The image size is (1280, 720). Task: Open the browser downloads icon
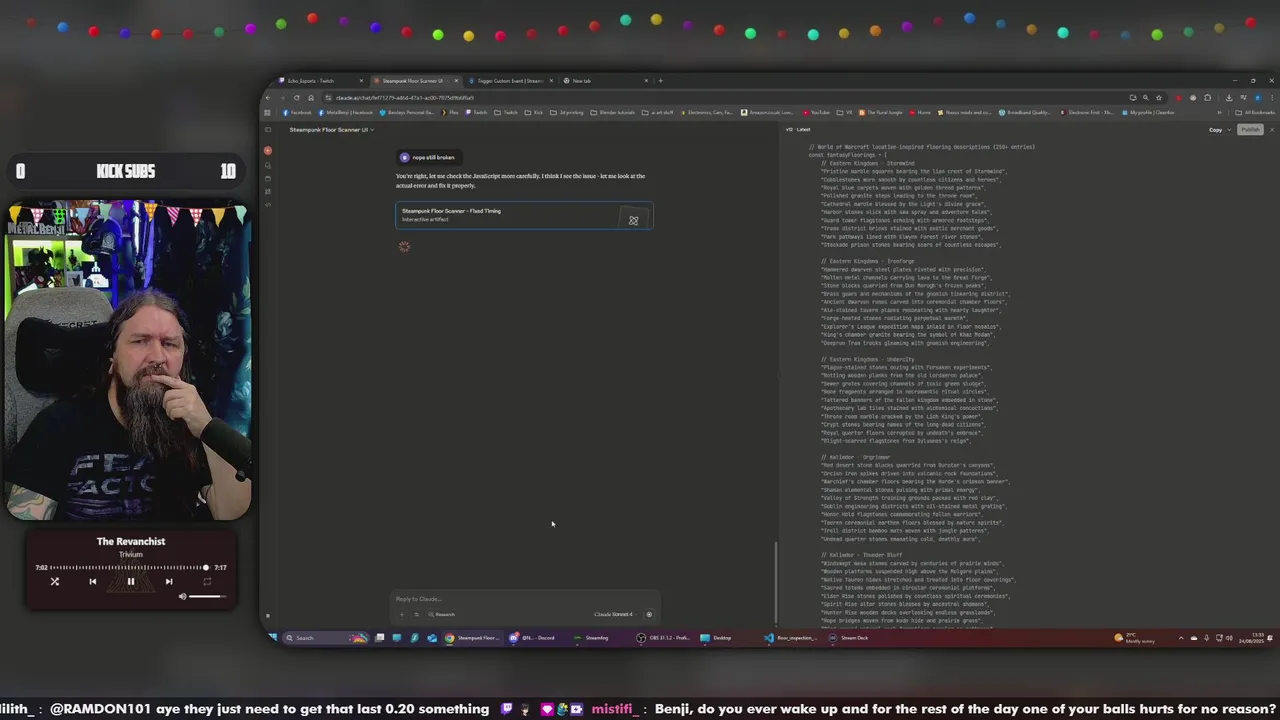click(1229, 97)
